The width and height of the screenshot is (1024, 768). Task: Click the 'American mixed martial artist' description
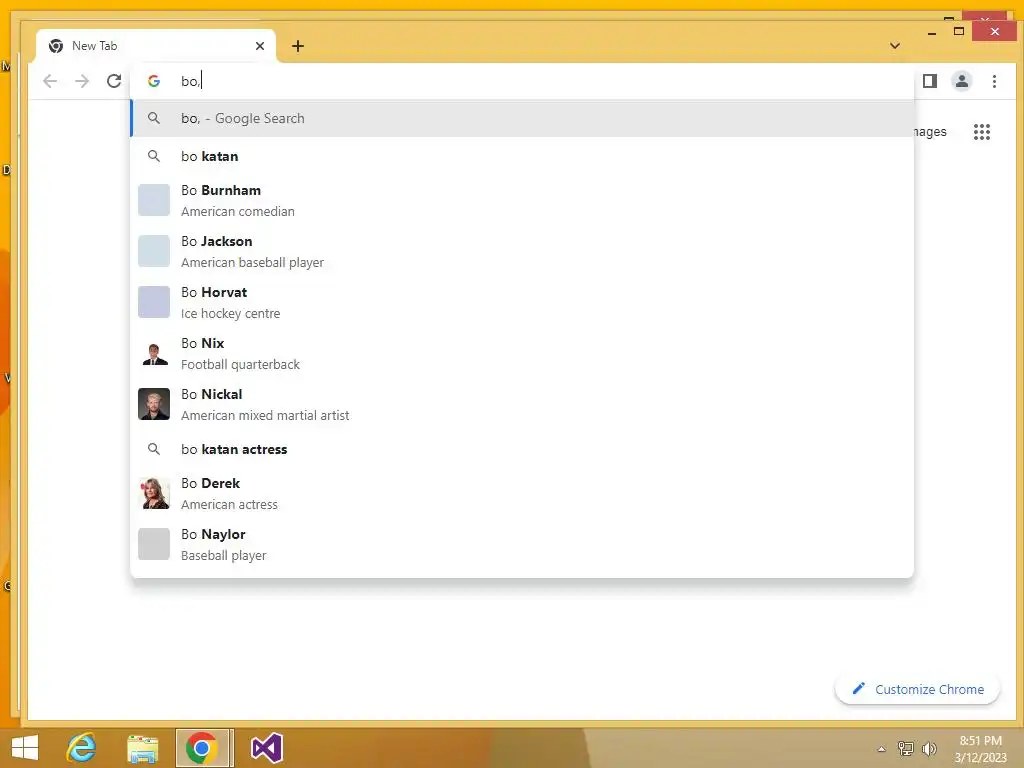coord(265,415)
